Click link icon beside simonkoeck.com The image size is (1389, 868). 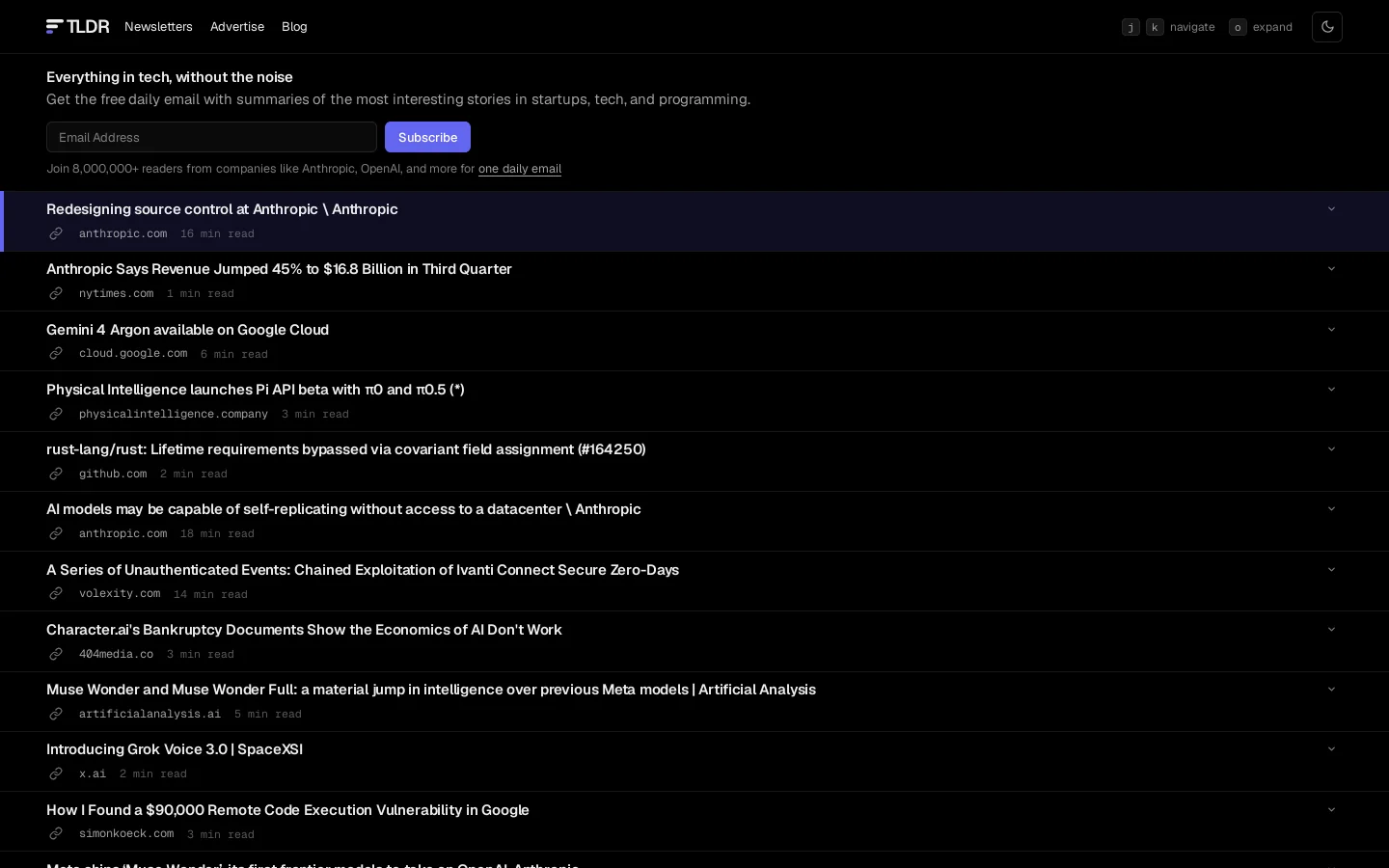pos(56,834)
